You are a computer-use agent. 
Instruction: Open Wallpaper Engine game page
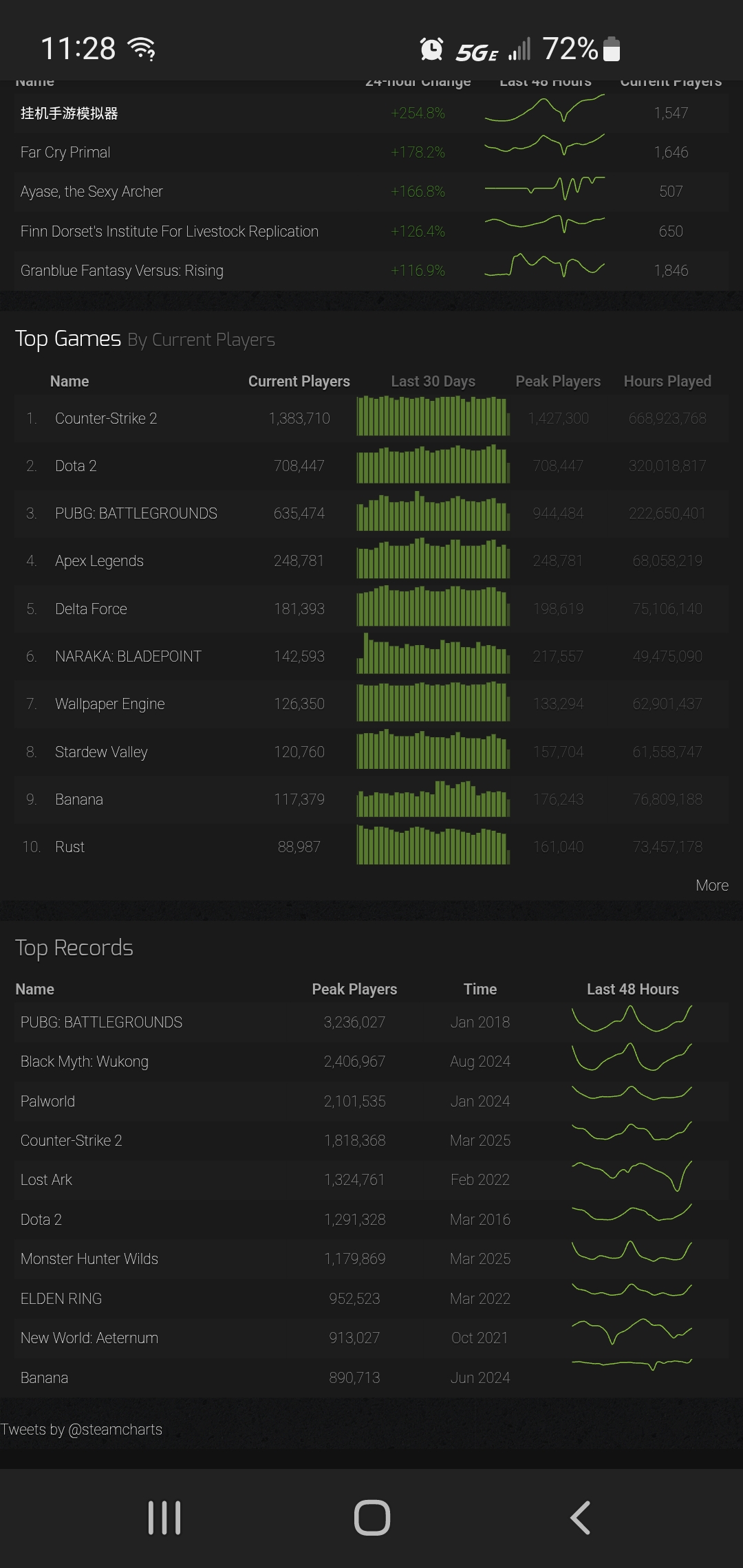pos(110,704)
